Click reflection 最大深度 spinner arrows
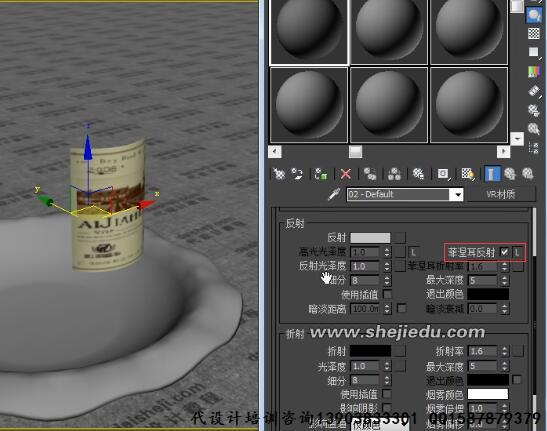The image size is (547, 431). tap(504, 280)
